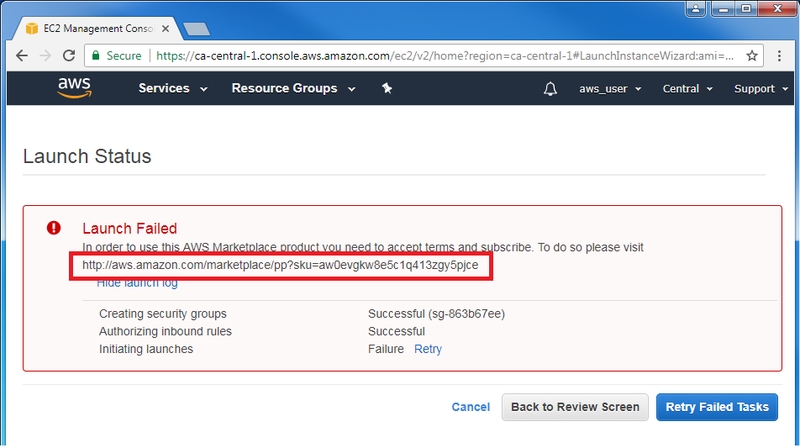Click the red Launch Failed error icon
The image size is (800, 448).
coord(53,228)
